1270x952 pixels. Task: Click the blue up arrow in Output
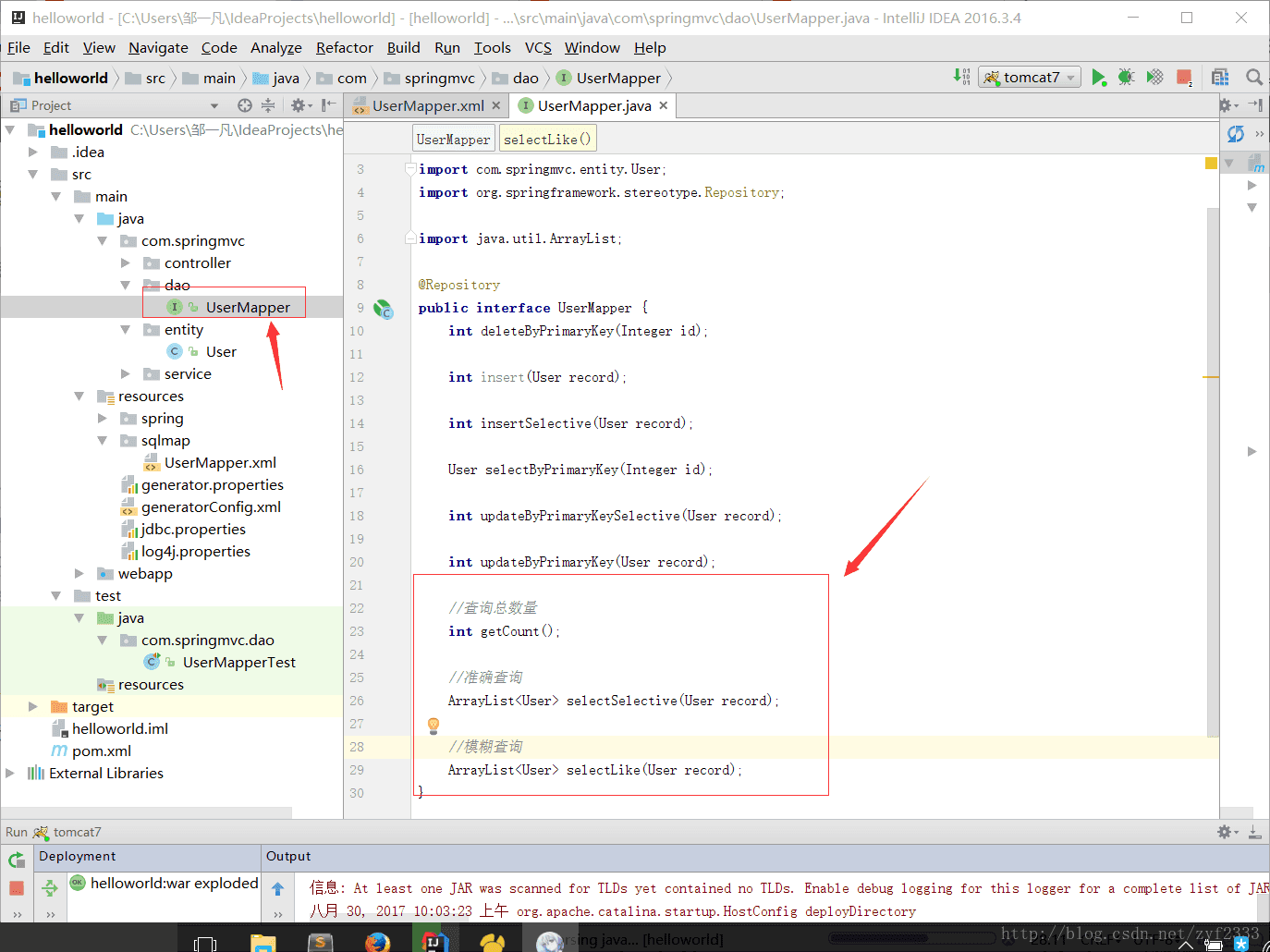coord(277,889)
